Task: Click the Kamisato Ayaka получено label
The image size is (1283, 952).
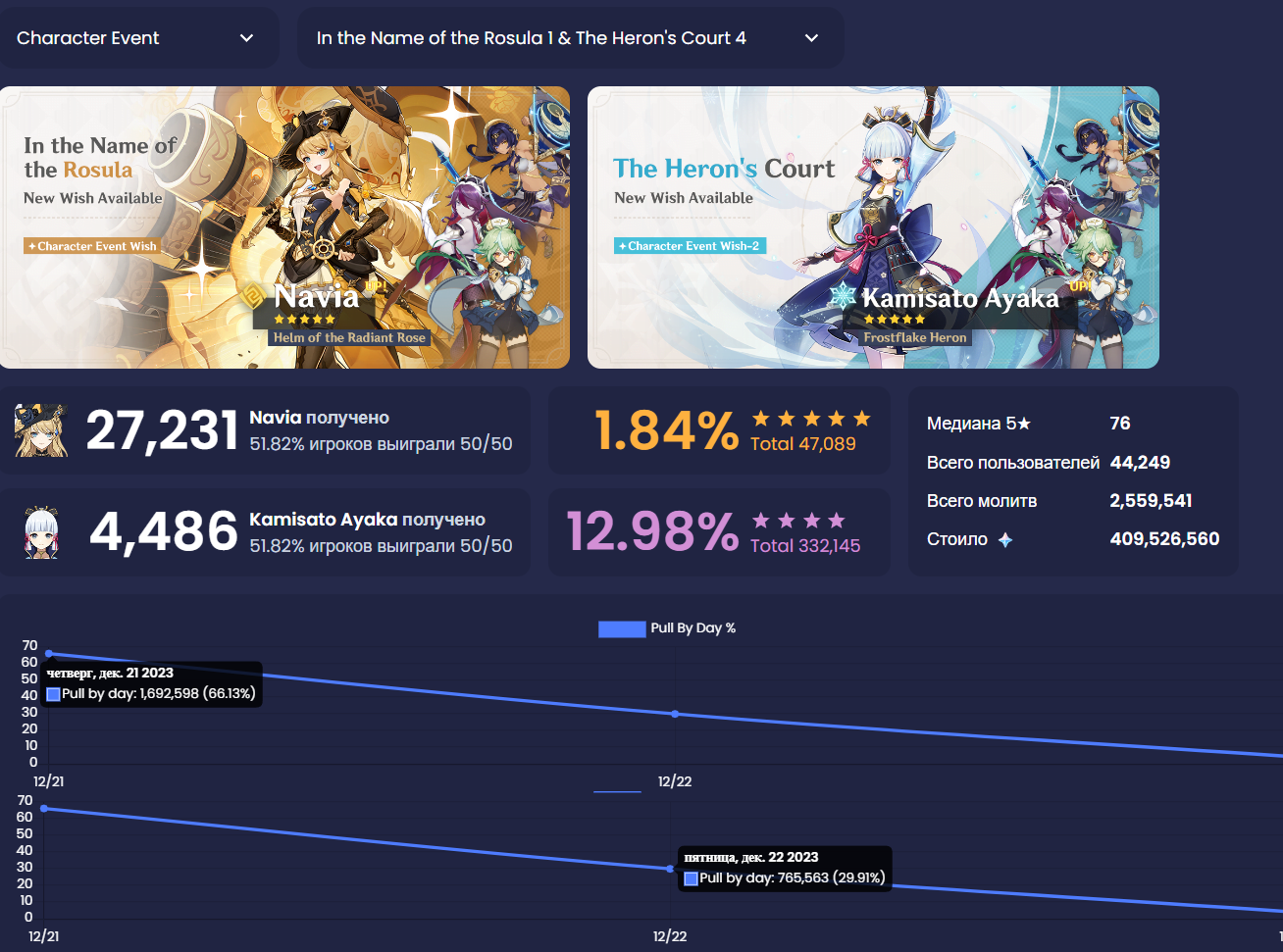Action: [x=368, y=520]
